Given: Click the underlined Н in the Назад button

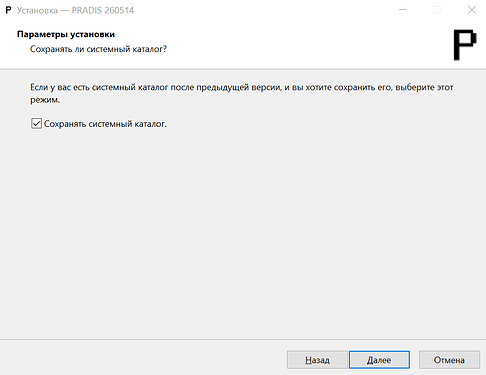Looking at the screenshot, I should click(x=308, y=360).
